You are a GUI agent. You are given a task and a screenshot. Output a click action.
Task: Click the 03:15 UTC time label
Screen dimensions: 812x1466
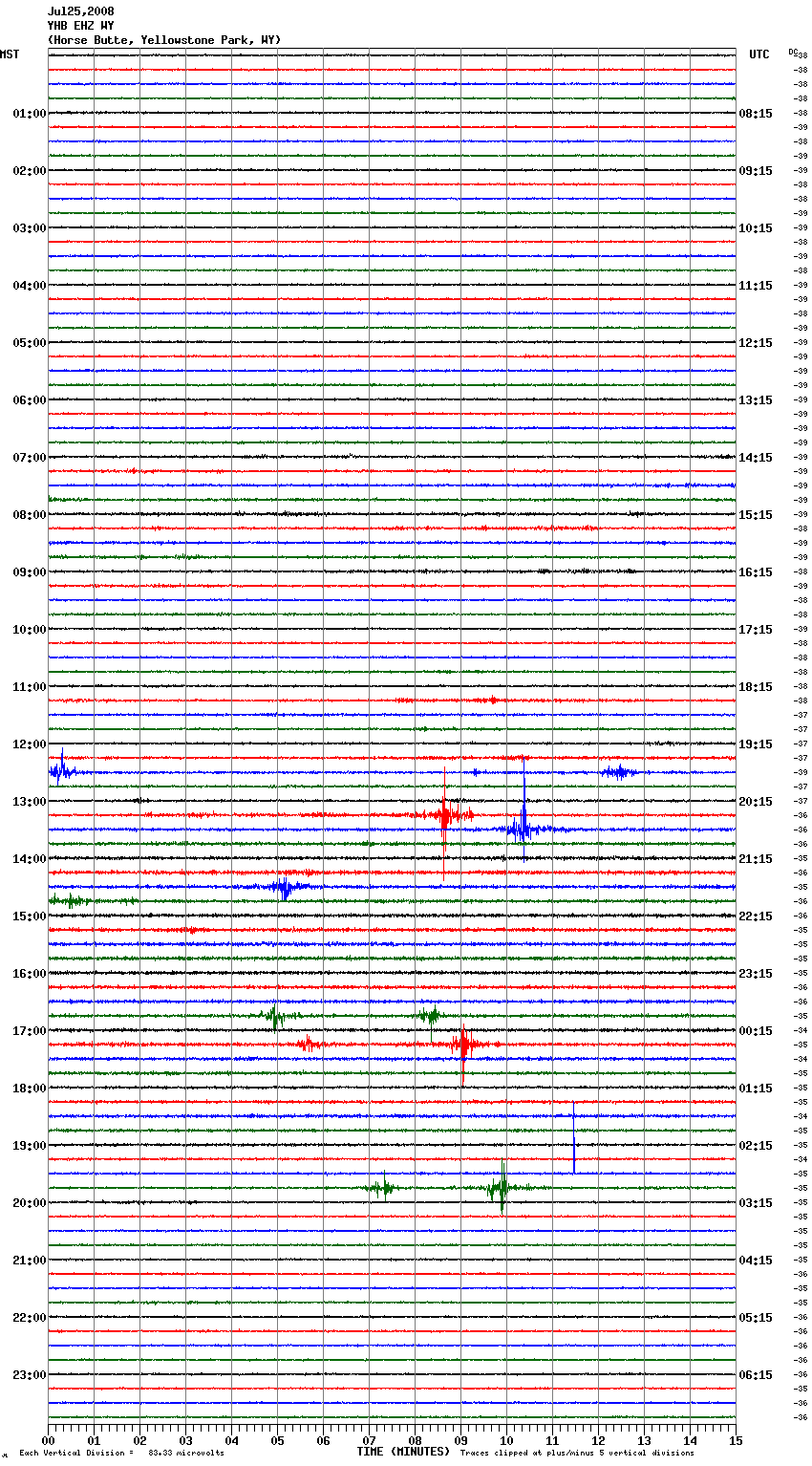click(756, 1203)
